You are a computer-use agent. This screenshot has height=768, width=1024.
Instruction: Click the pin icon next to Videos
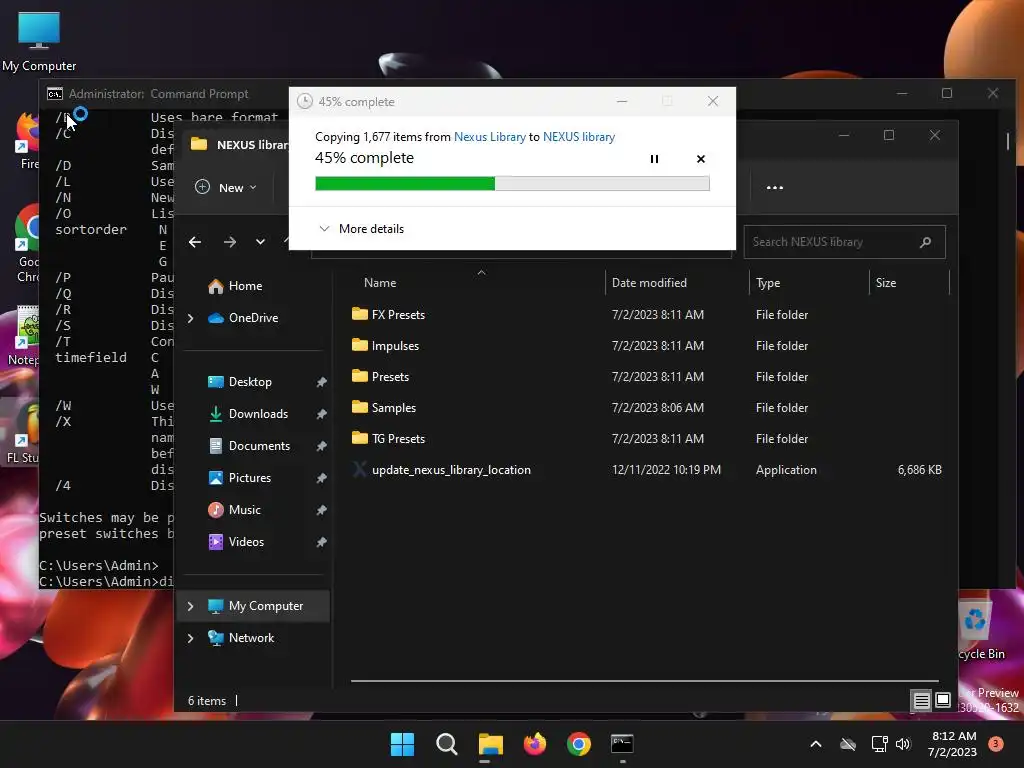pyautogui.click(x=321, y=542)
